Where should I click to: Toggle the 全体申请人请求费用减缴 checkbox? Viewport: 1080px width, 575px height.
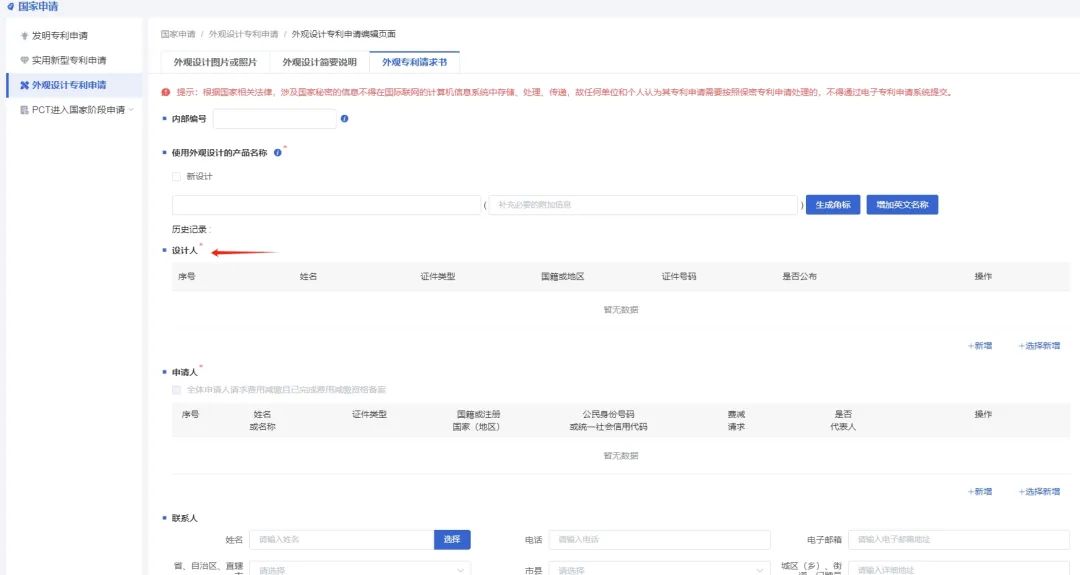177,389
